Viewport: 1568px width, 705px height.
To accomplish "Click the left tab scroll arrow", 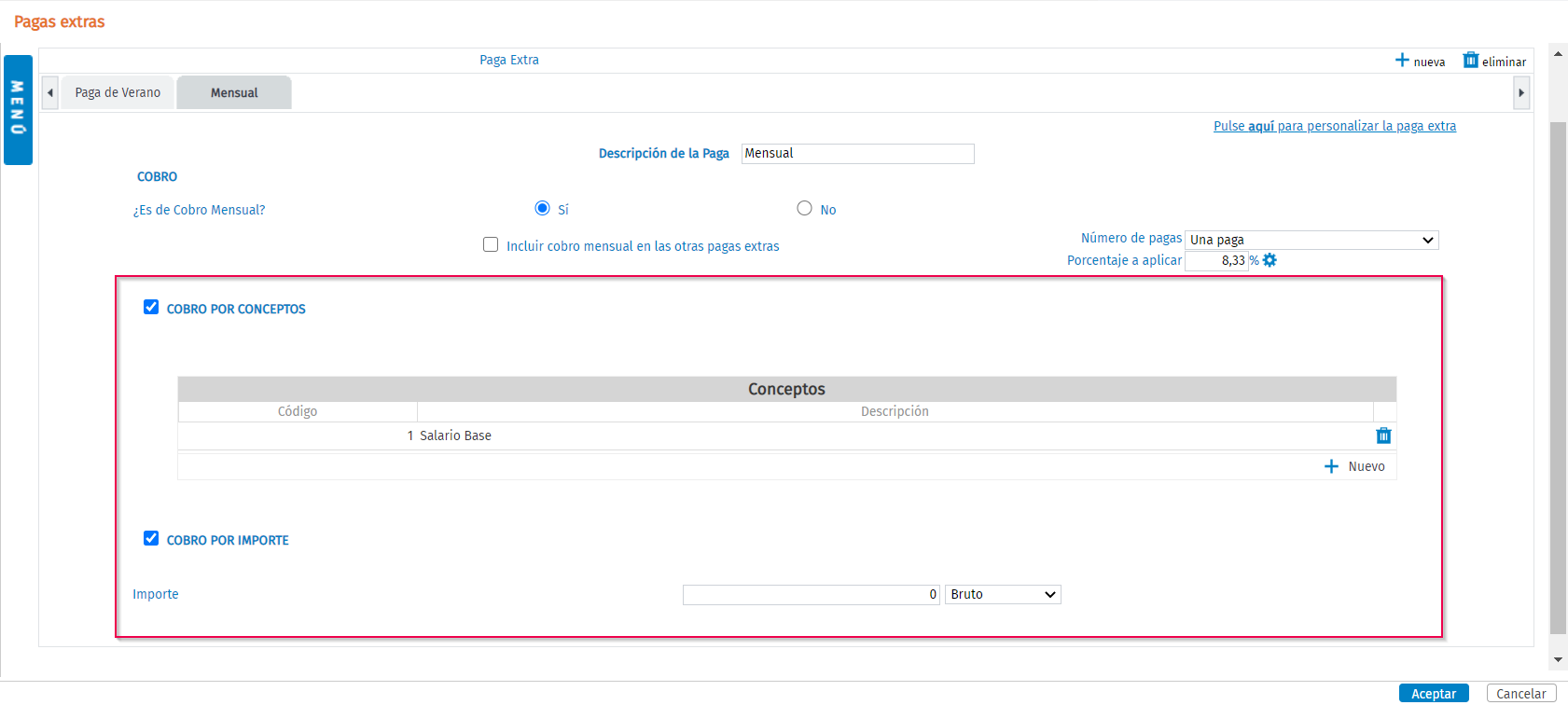I will point(50,92).
